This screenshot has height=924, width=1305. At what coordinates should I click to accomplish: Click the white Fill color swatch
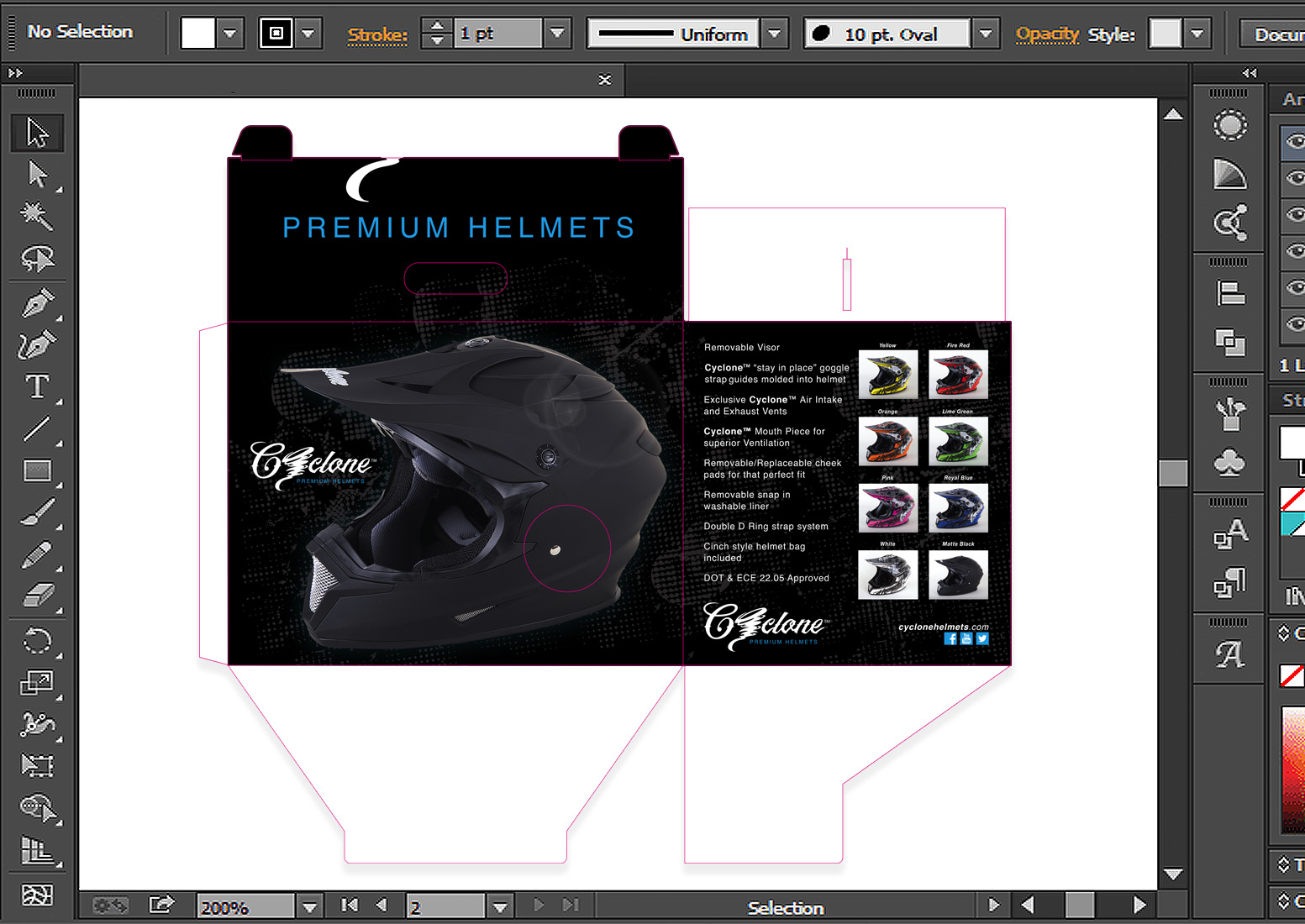(198, 34)
